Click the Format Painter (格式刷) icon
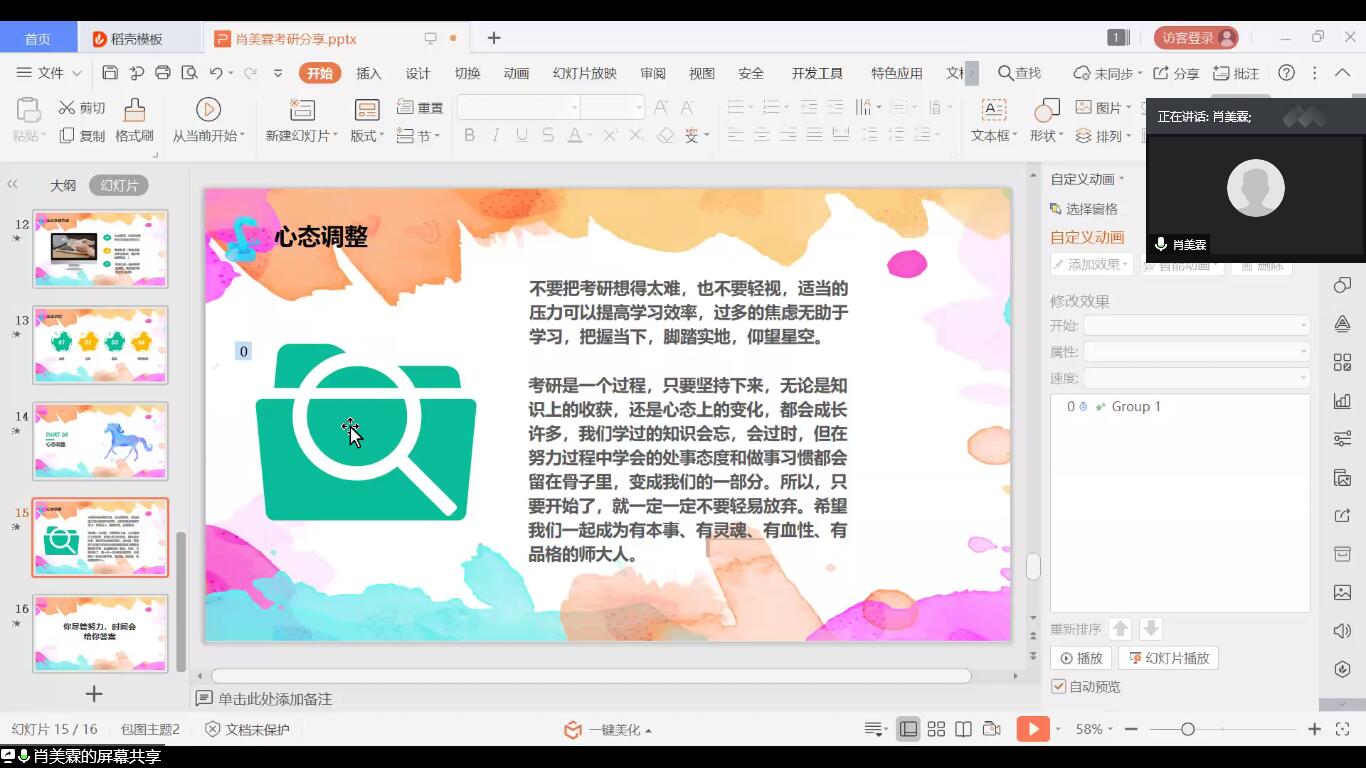The width and height of the screenshot is (1366, 768). pyautogui.click(x=134, y=110)
